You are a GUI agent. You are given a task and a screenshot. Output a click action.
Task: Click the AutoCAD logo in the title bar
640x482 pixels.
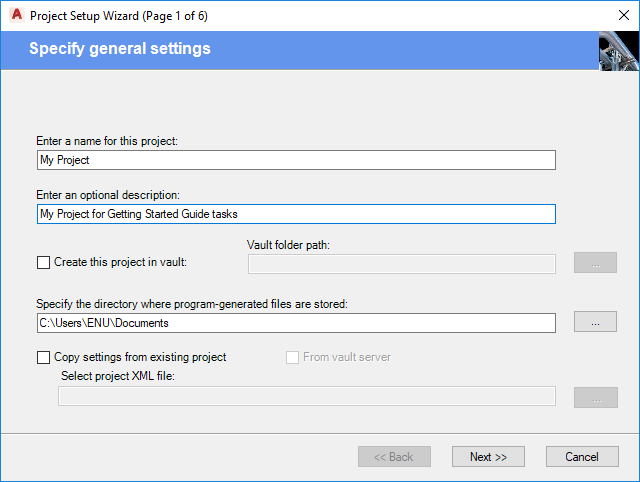[x=15, y=16]
